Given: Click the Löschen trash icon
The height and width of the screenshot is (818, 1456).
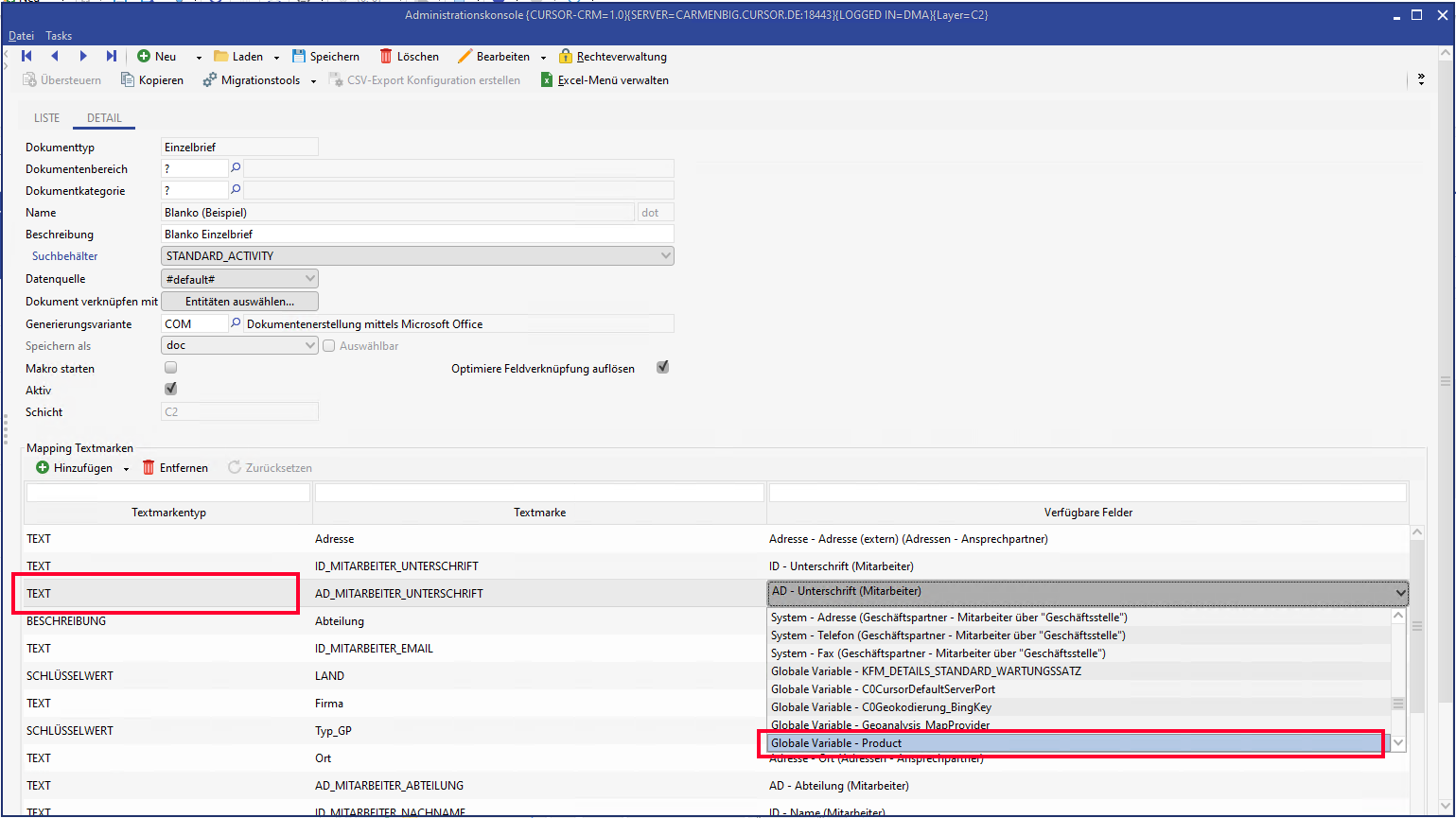Looking at the screenshot, I should click(x=386, y=57).
